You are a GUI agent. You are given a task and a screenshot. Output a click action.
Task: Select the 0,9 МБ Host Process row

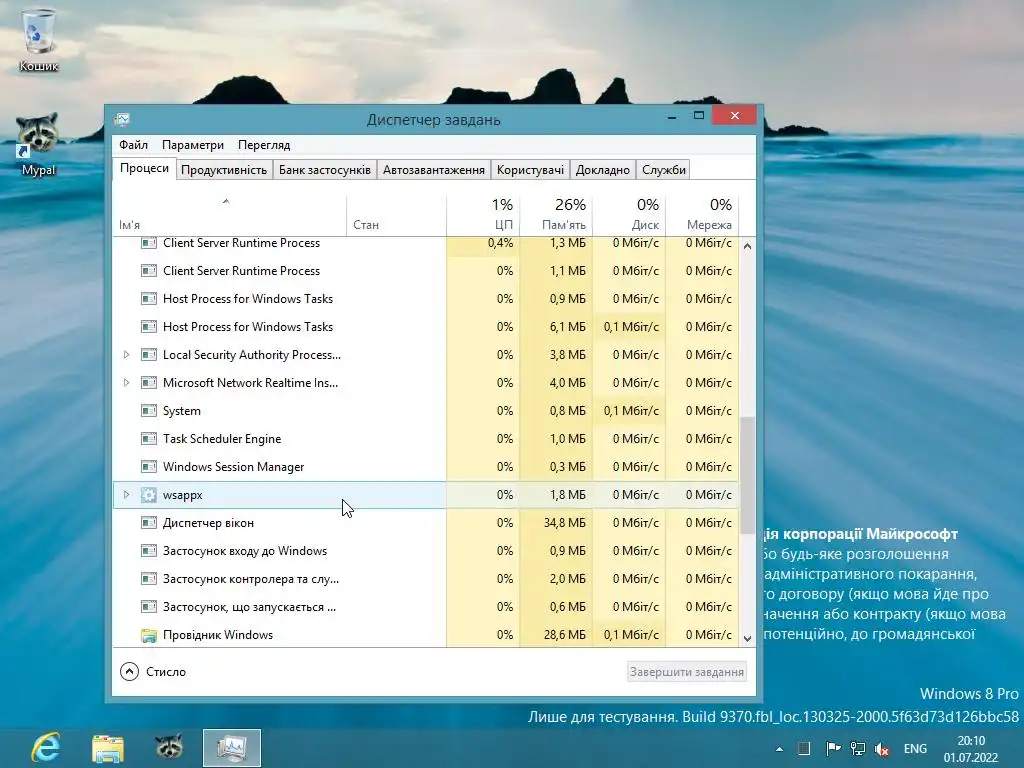426,298
